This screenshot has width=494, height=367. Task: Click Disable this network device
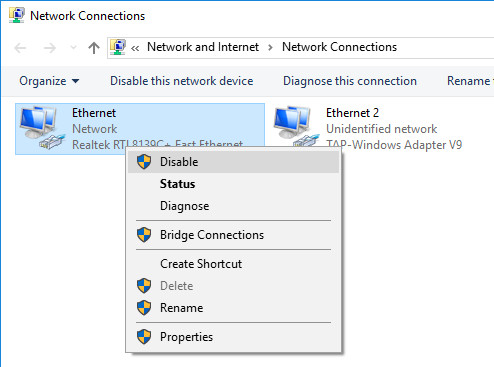[x=182, y=81]
